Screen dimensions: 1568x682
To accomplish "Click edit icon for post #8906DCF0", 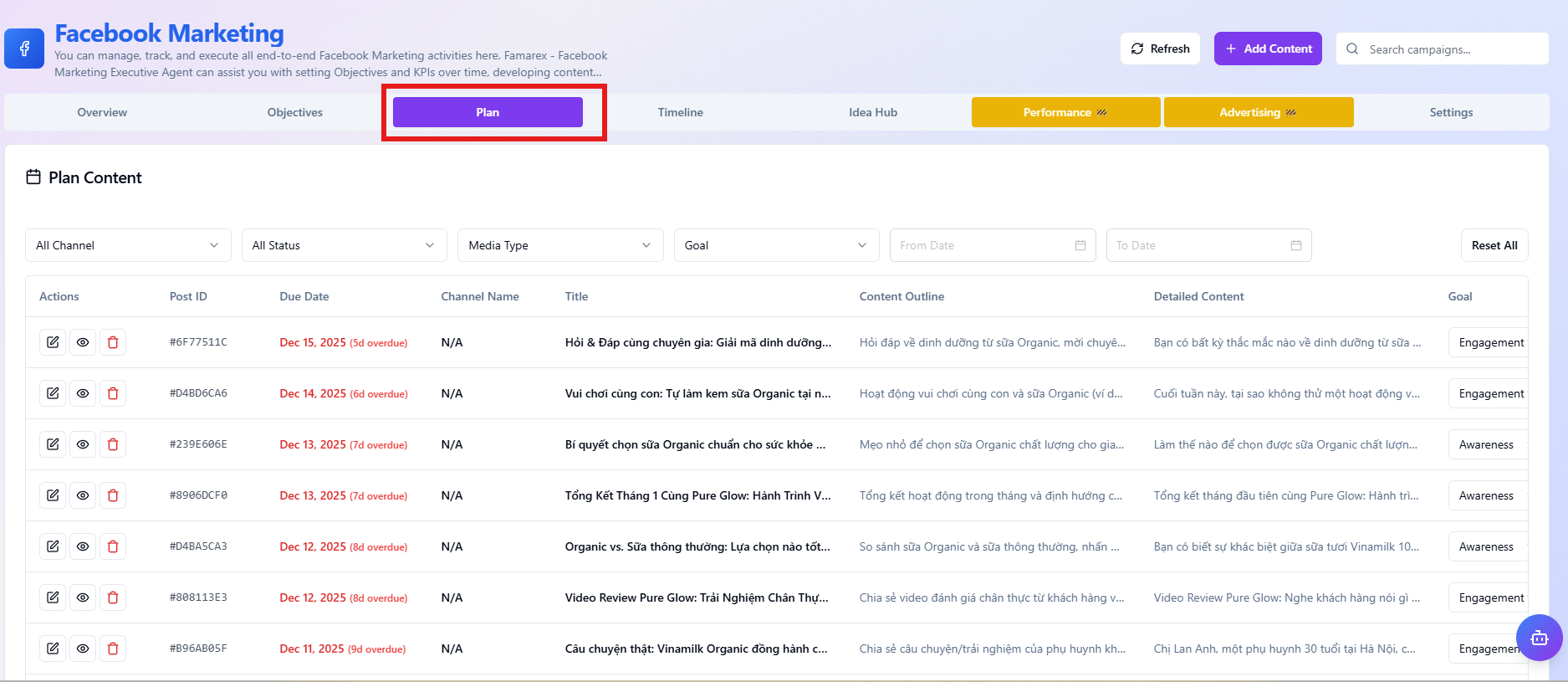I will [53, 495].
